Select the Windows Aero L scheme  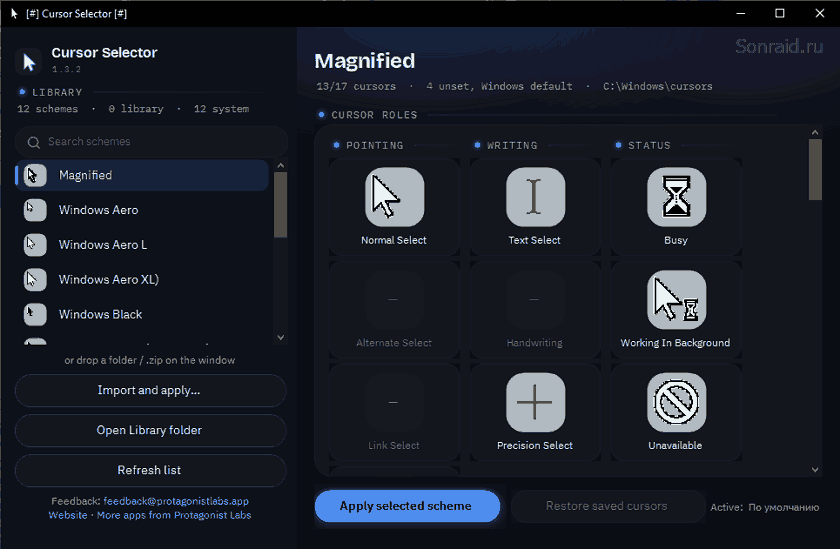pyautogui.click(x=142, y=245)
